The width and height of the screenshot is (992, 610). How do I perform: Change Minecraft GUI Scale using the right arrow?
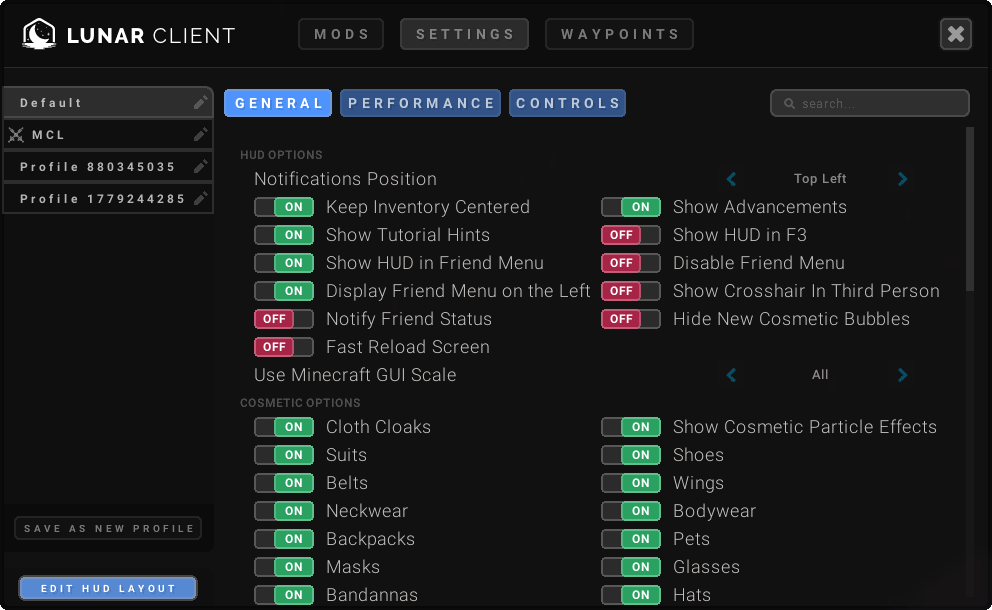[x=902, y=374]
